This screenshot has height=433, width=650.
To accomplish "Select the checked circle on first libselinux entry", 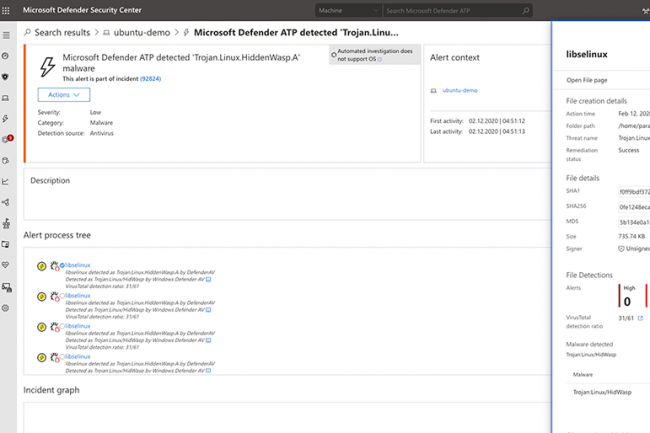I will click(62, 265).
